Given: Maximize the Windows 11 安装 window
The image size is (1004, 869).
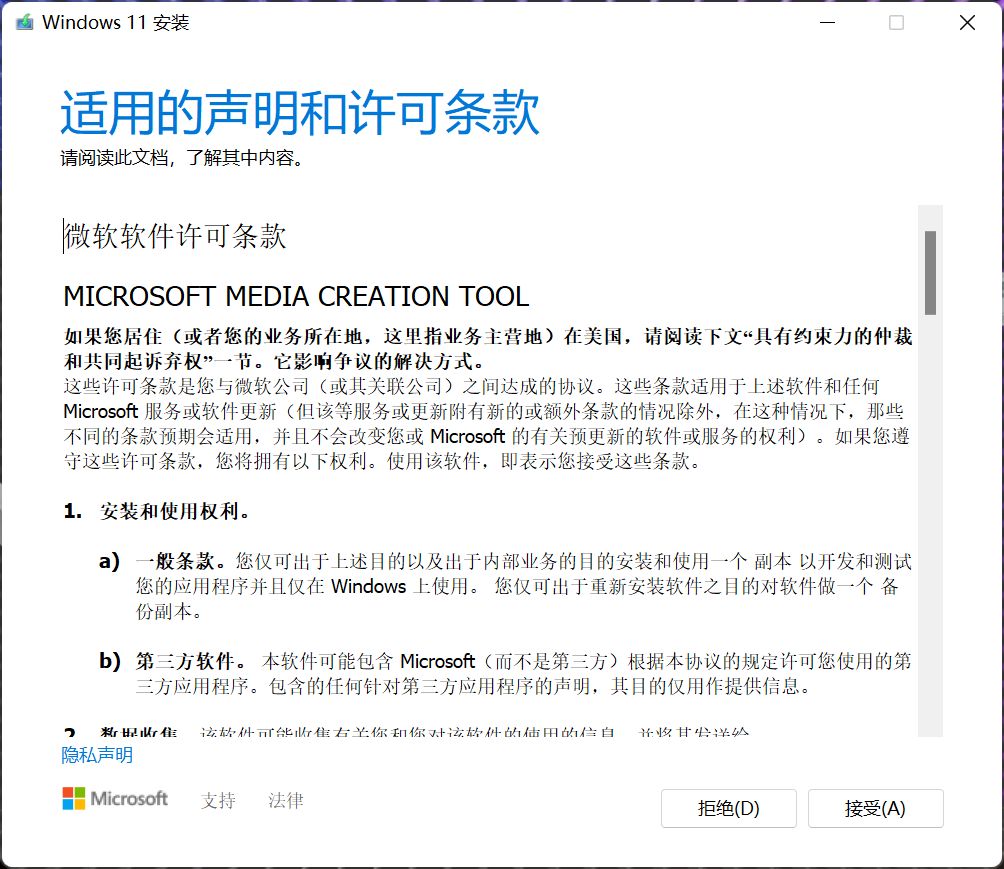Looking at the screenshot, I should [x=896, y=21].
